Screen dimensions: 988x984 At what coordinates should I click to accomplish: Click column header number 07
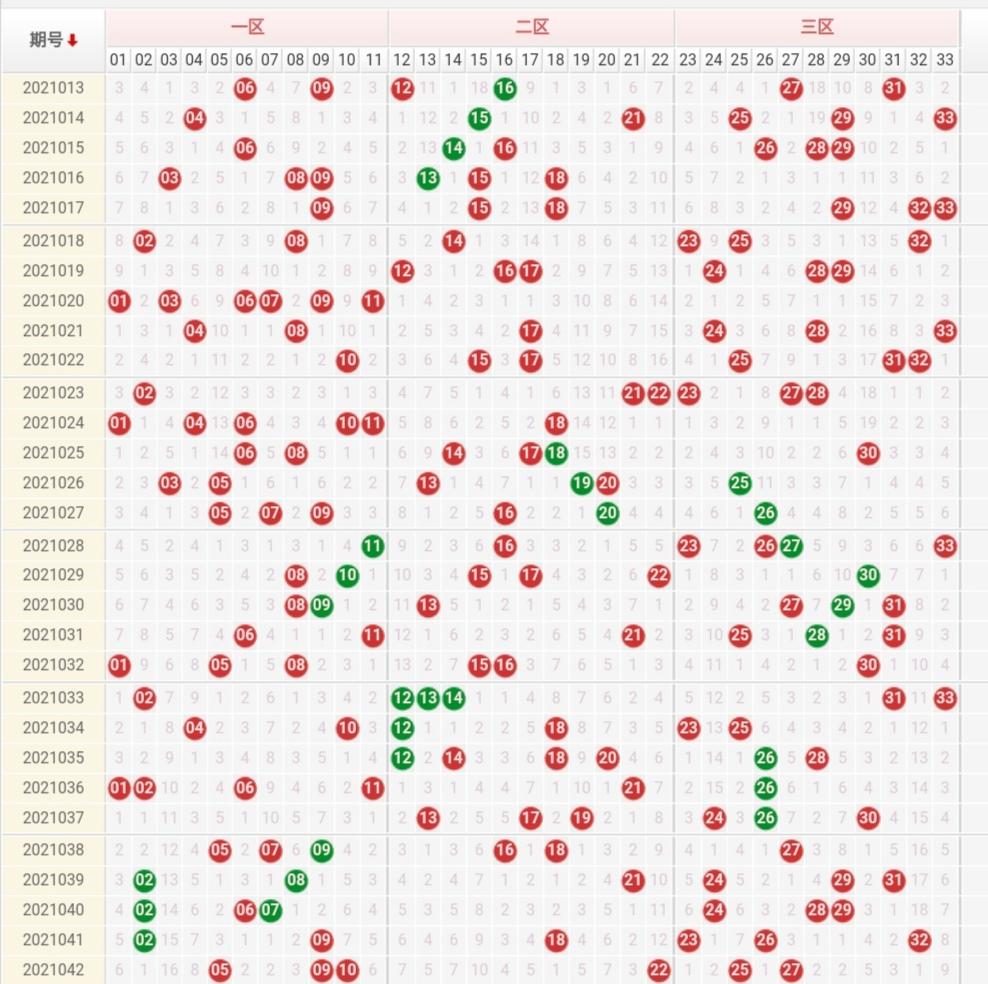[270, 60]
